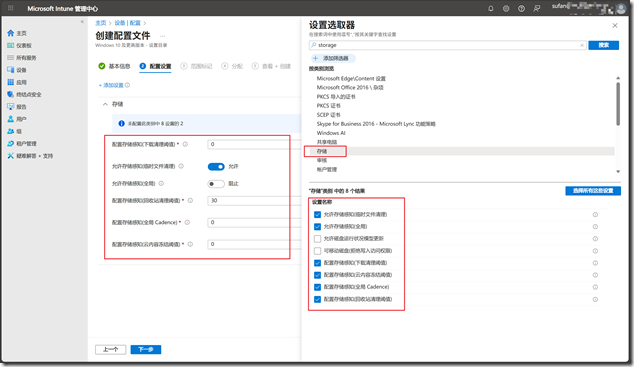Toggle 允许存储感知(全局) switch set to 阻止
The image size is (634, 367).
click(x=216, y=184)
